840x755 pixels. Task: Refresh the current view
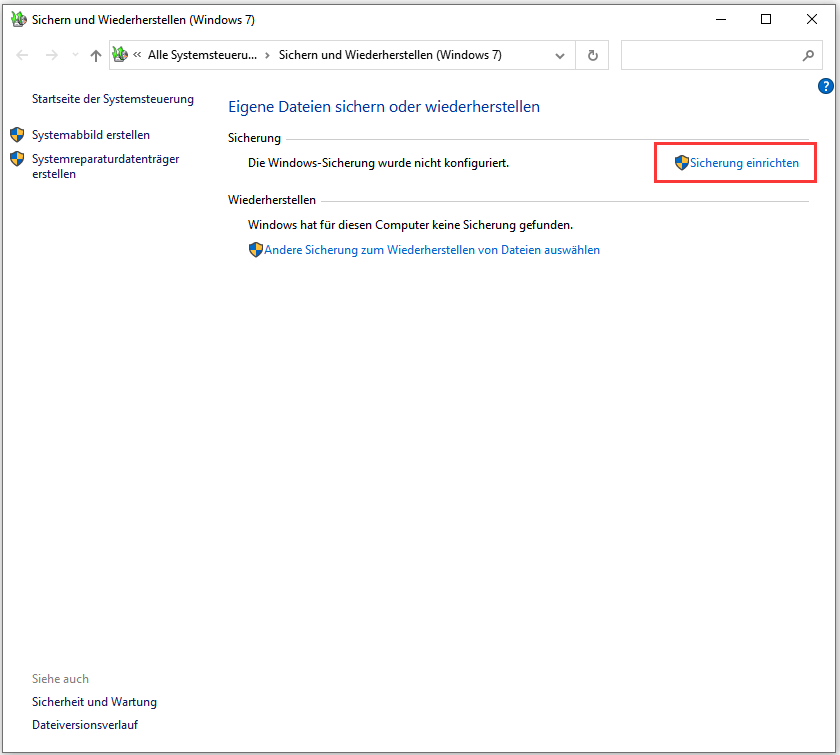point(592,55)
